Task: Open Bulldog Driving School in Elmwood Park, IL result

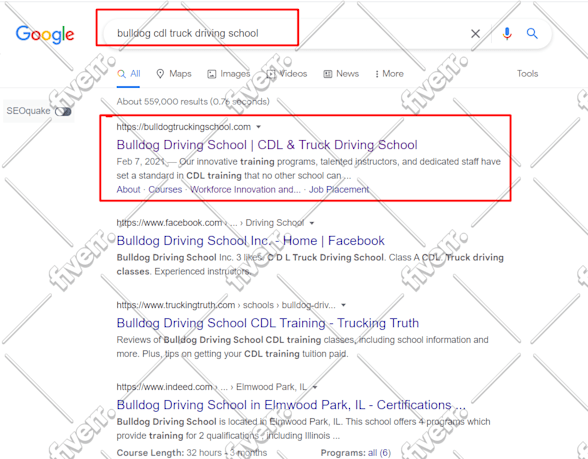Action: coord(291,405)
